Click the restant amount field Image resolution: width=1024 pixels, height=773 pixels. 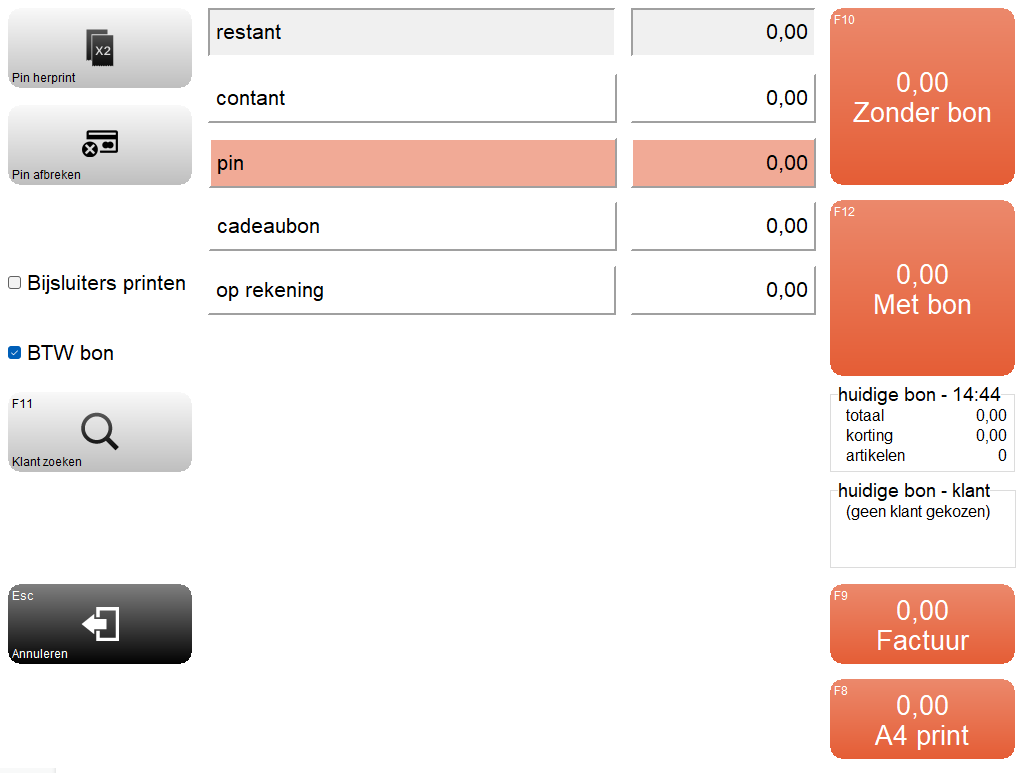tap(723, 32)
